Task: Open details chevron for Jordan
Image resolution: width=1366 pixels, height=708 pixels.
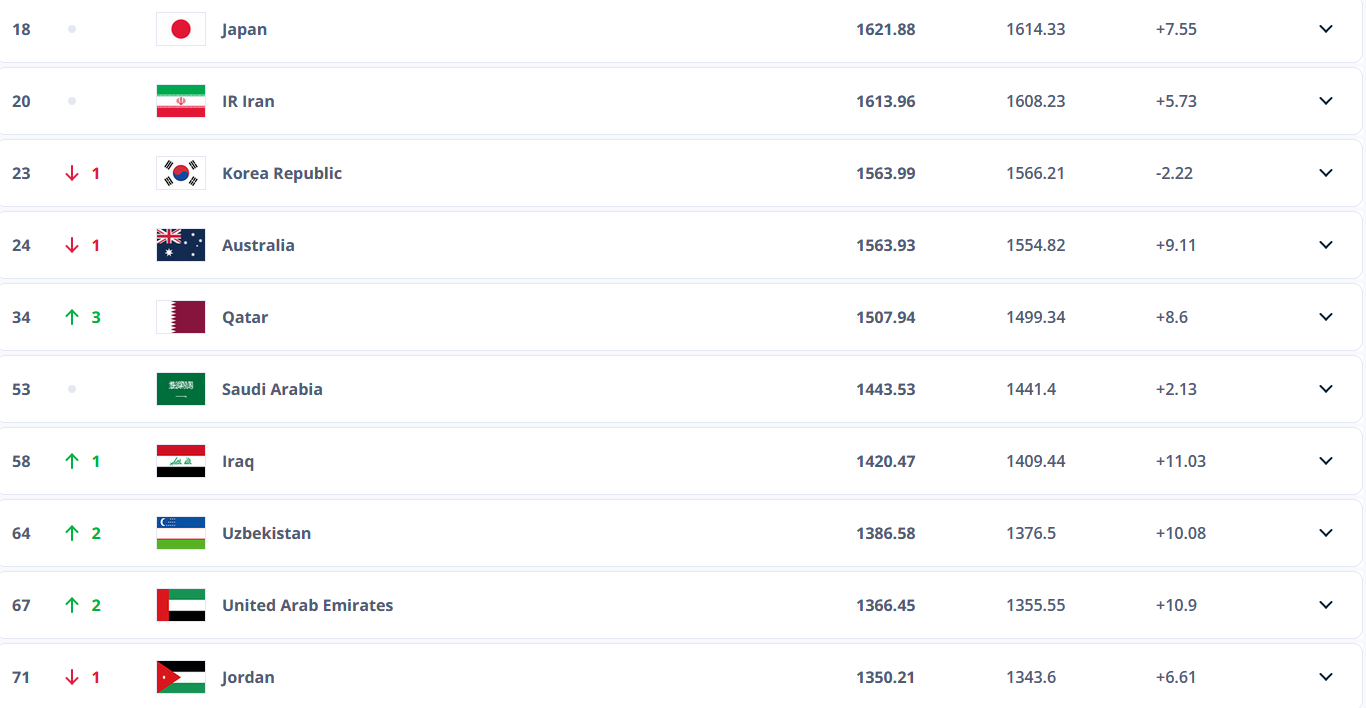Action: pos(1326,677)
